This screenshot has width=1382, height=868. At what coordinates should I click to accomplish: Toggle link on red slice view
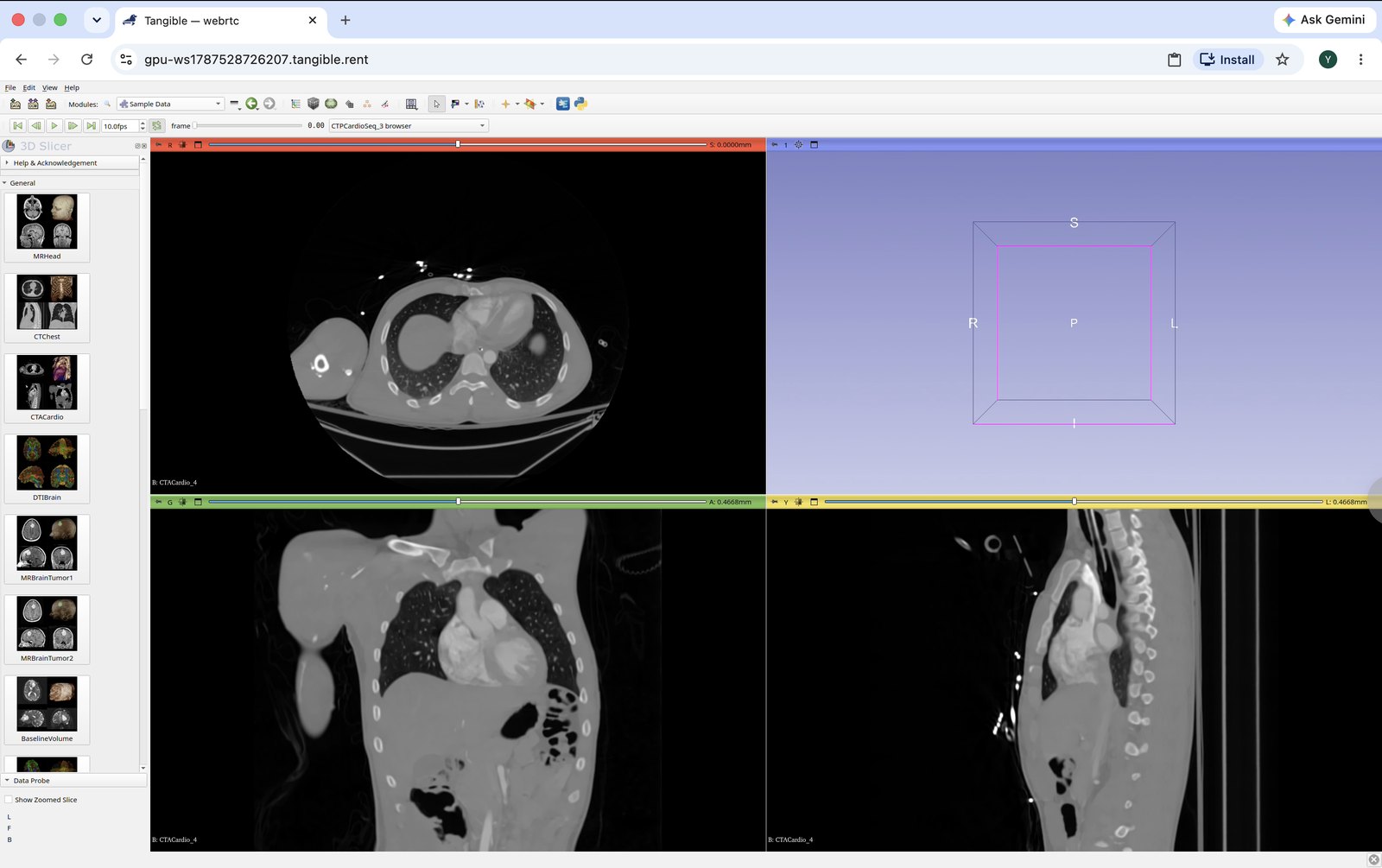click(182, 144)
